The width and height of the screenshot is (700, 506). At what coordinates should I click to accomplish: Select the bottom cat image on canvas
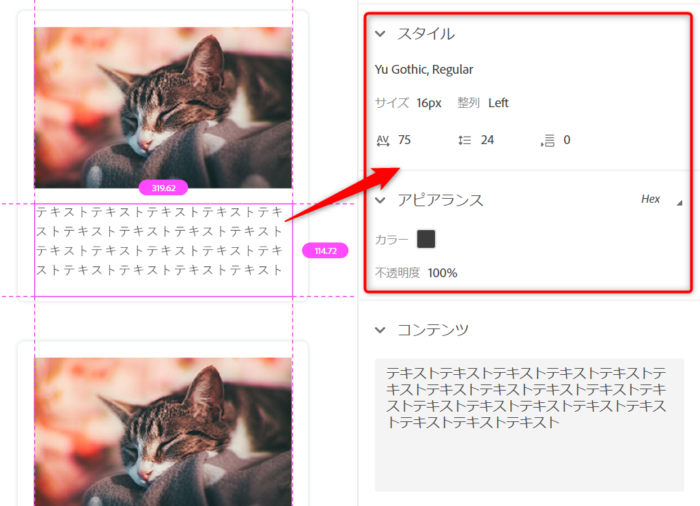[163, 430]
